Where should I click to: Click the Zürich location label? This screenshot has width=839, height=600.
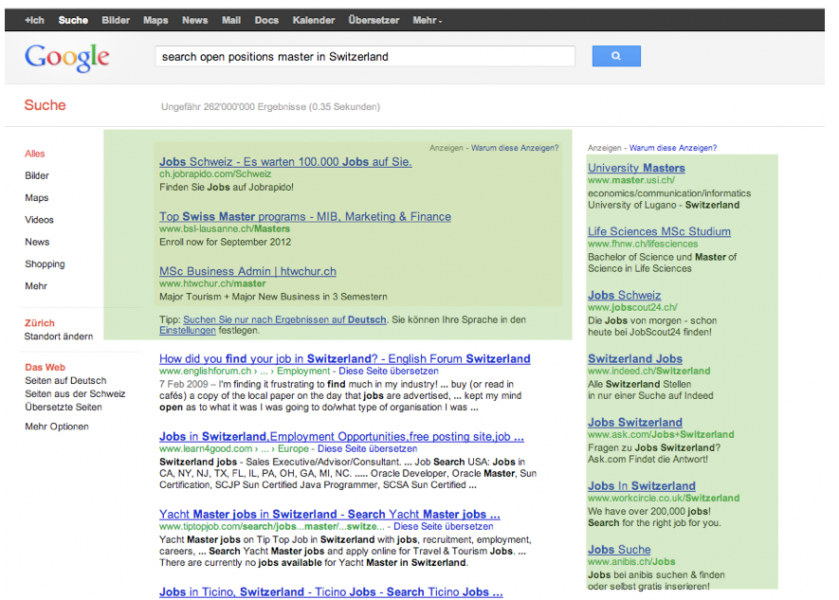pyautogui.click(x=40, y=323)
